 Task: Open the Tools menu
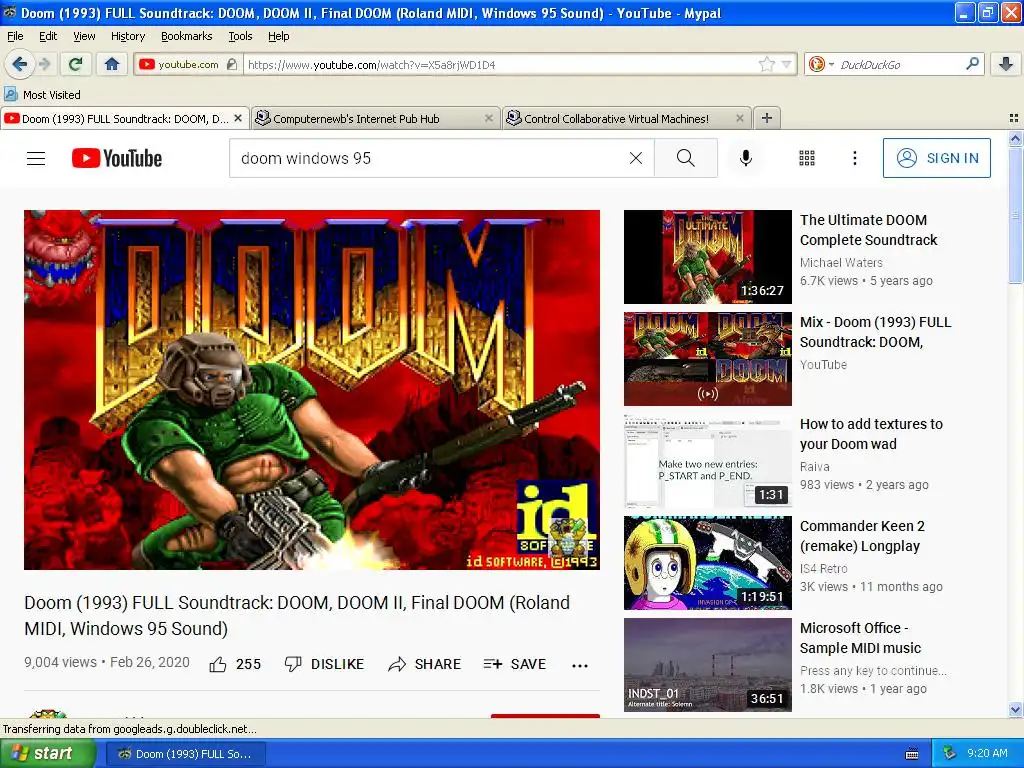(240, 36)
